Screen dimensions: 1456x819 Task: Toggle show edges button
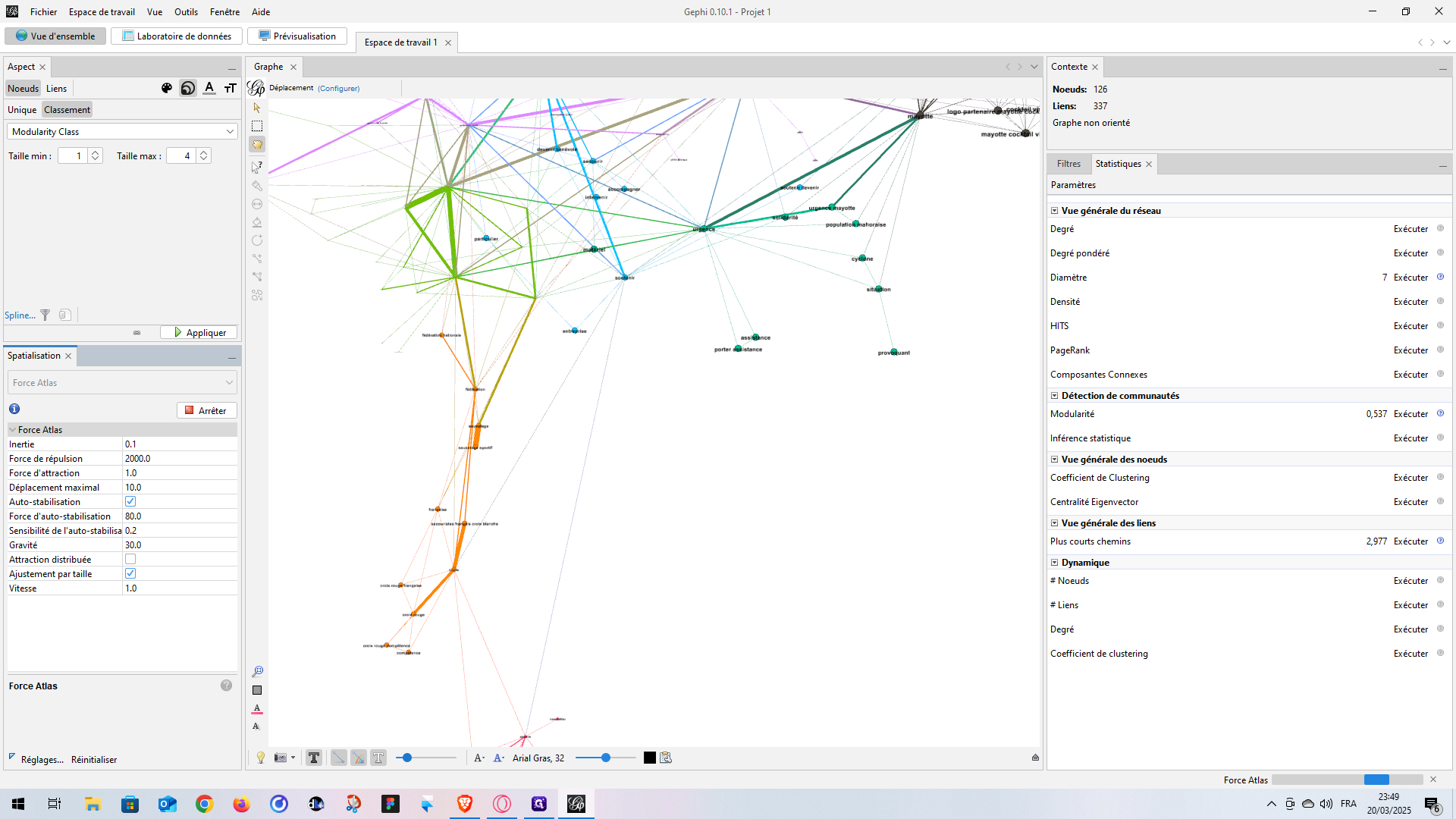click(x=338, y=758)
